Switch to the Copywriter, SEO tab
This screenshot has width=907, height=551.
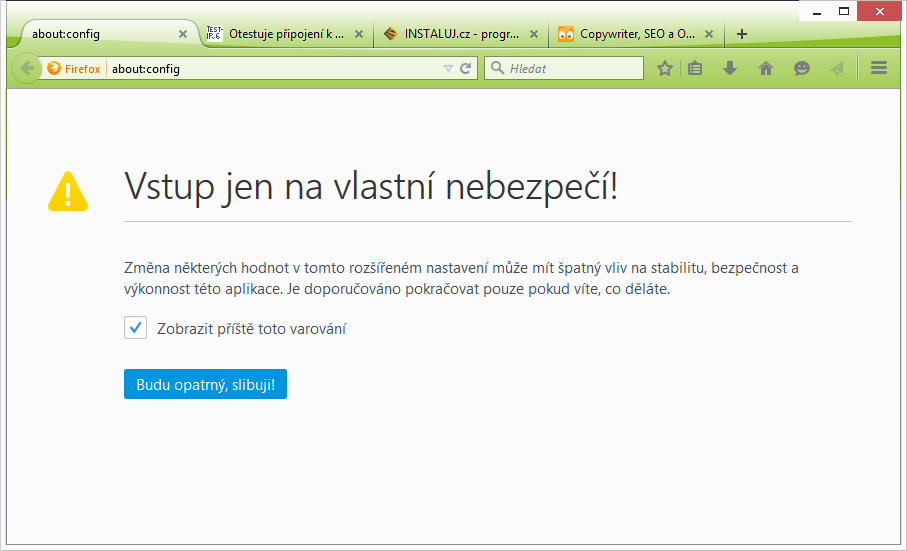coord(637,34)
